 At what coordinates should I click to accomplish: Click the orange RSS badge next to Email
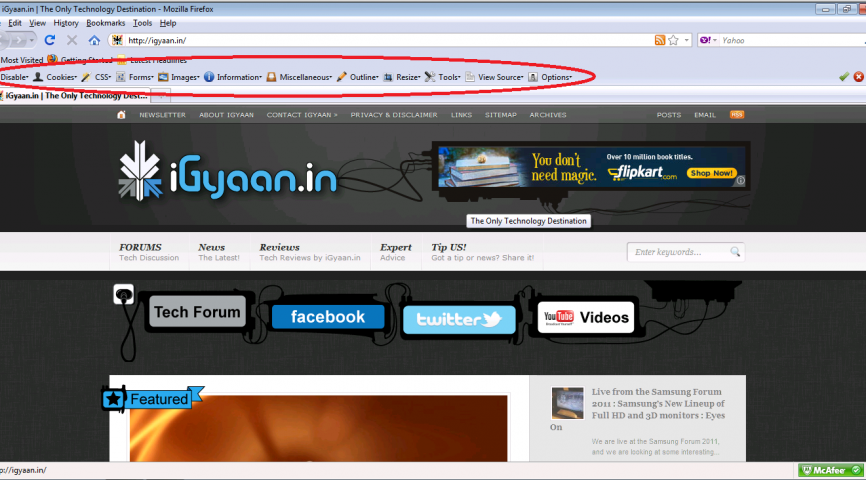[737, 115]
